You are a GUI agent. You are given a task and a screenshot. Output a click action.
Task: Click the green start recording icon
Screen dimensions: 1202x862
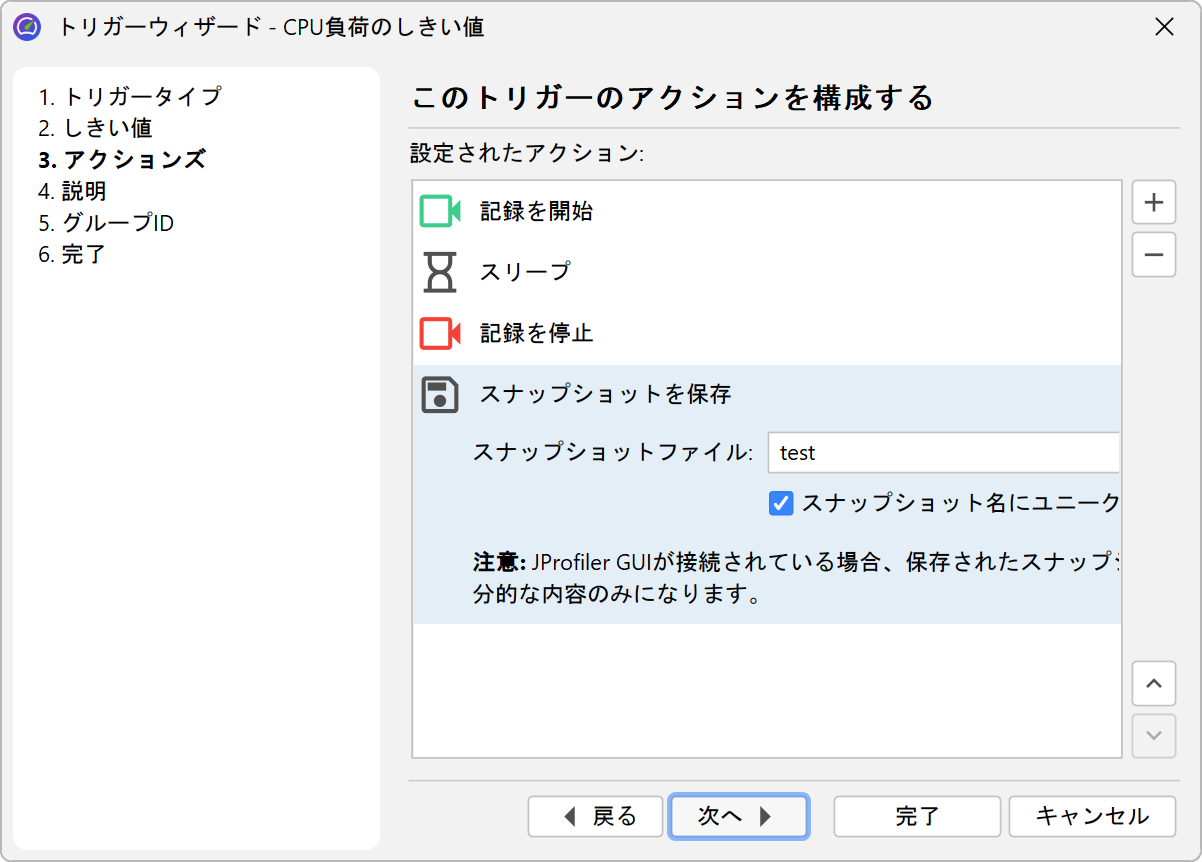tap(439, 211)
